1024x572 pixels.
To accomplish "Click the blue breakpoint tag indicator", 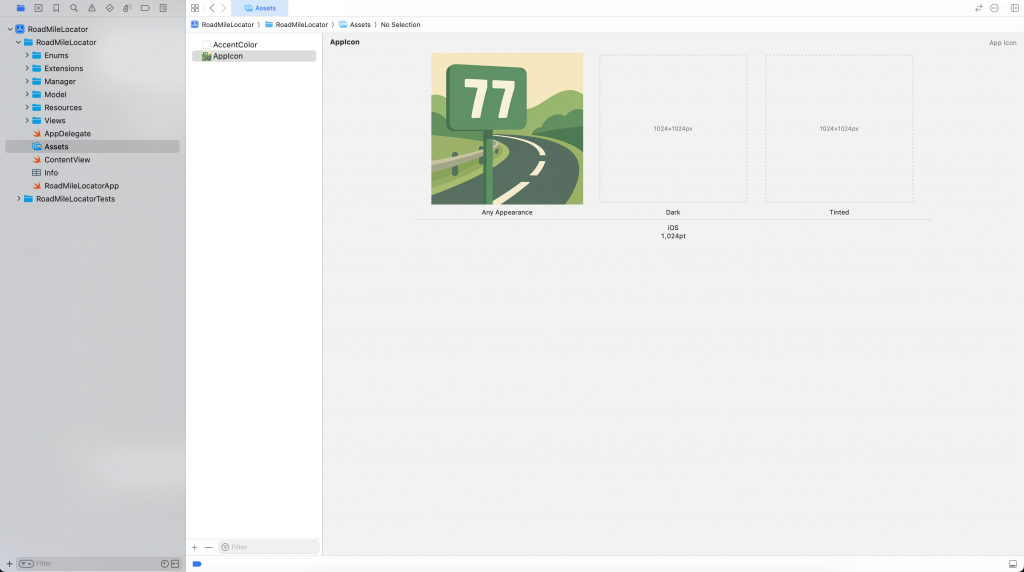I will click(x=197, y=564).
